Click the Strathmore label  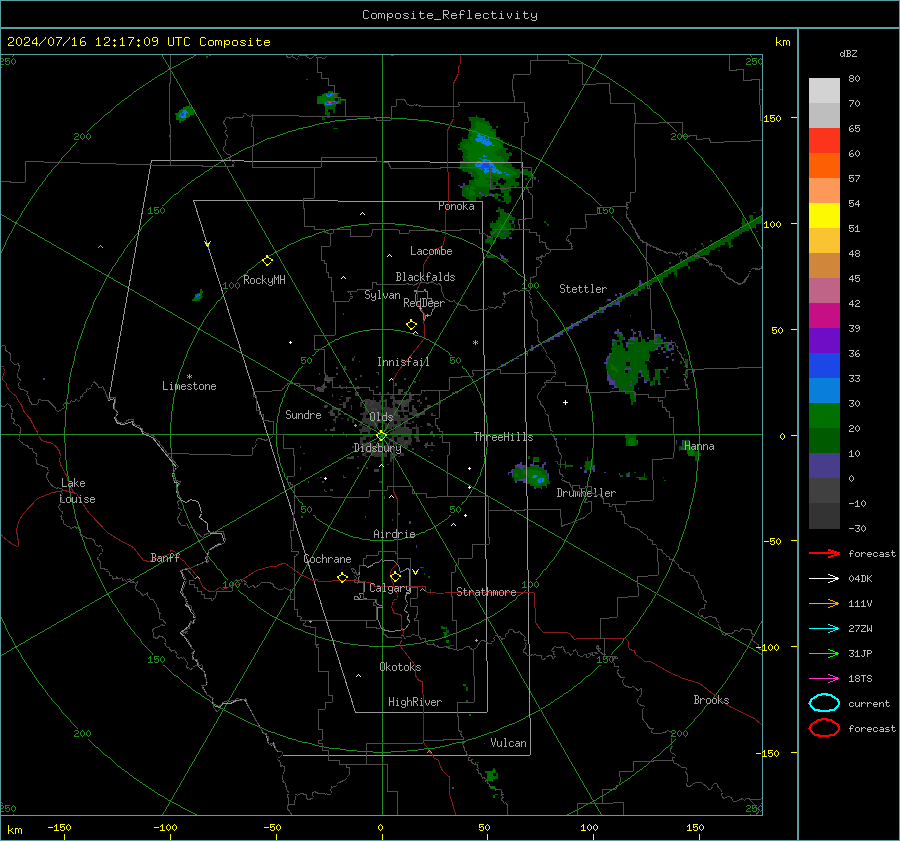tap(486, 592)
